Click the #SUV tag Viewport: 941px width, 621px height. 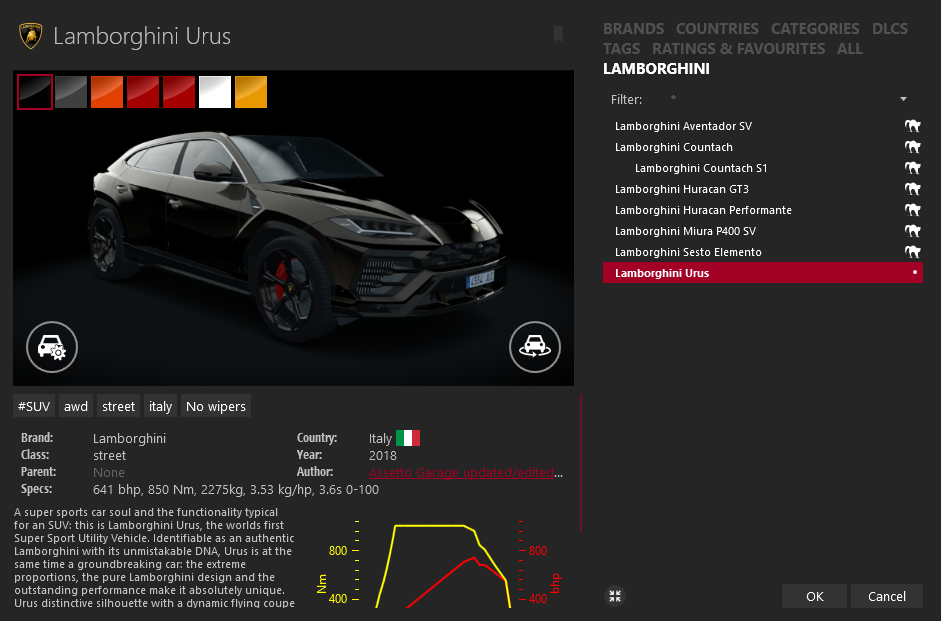click(34, 406)
